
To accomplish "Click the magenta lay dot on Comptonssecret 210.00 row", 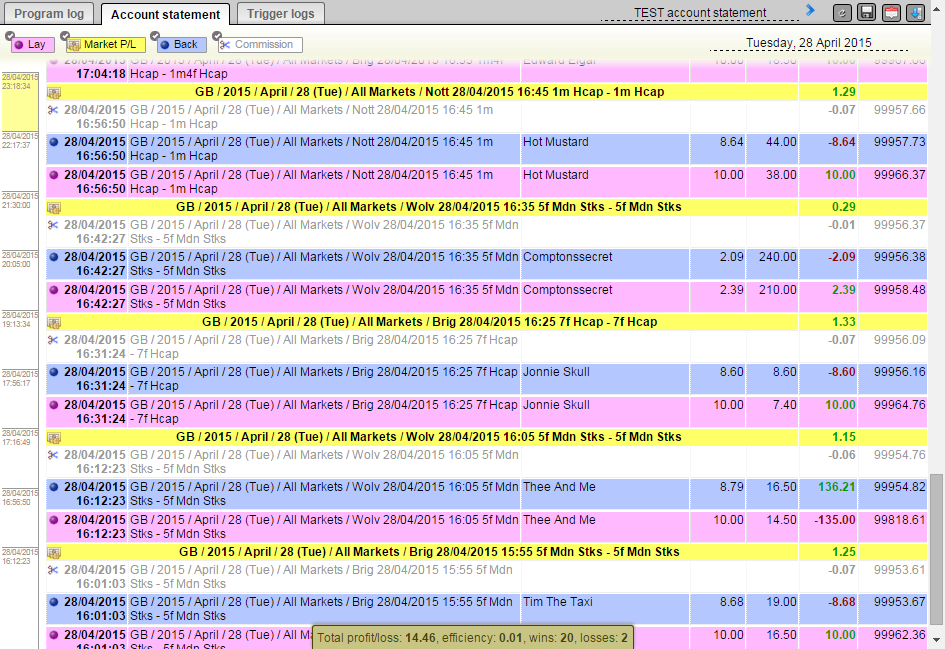I will click(x=54, y=290).
